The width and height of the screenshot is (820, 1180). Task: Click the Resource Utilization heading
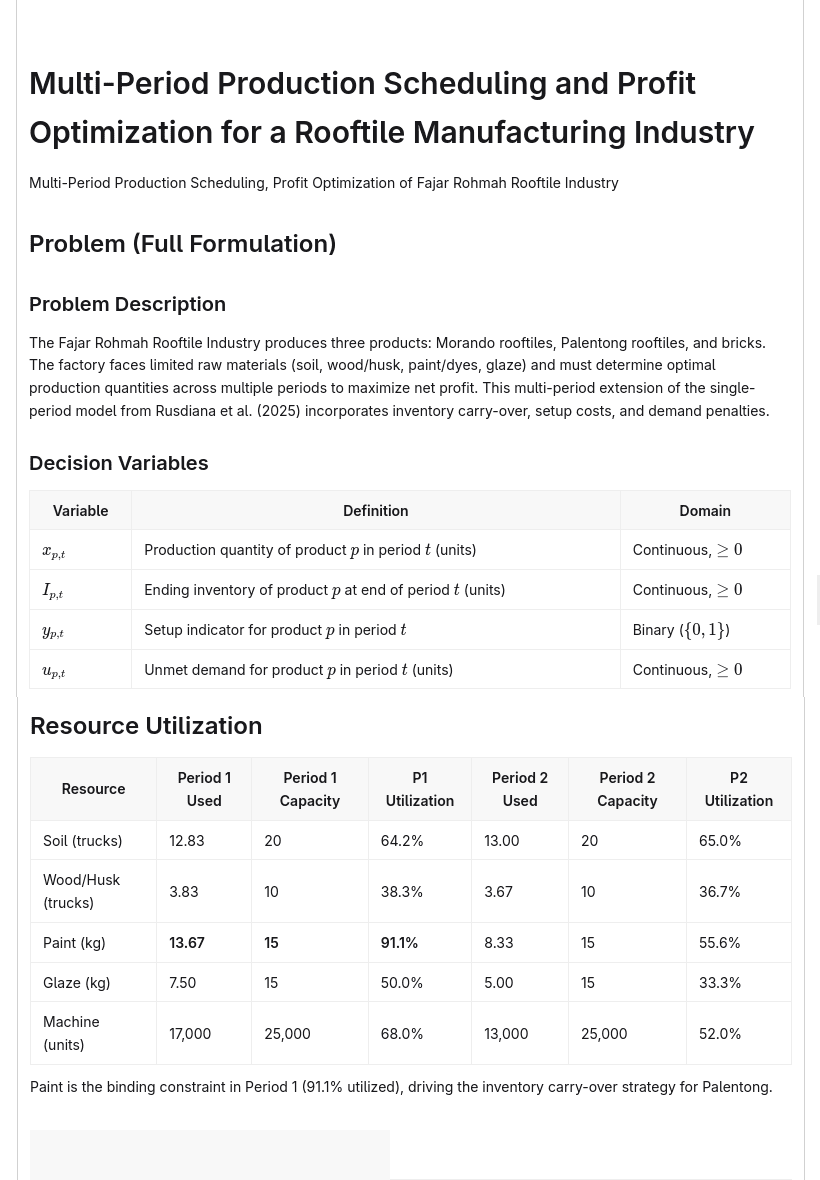(x=146, y=725)
